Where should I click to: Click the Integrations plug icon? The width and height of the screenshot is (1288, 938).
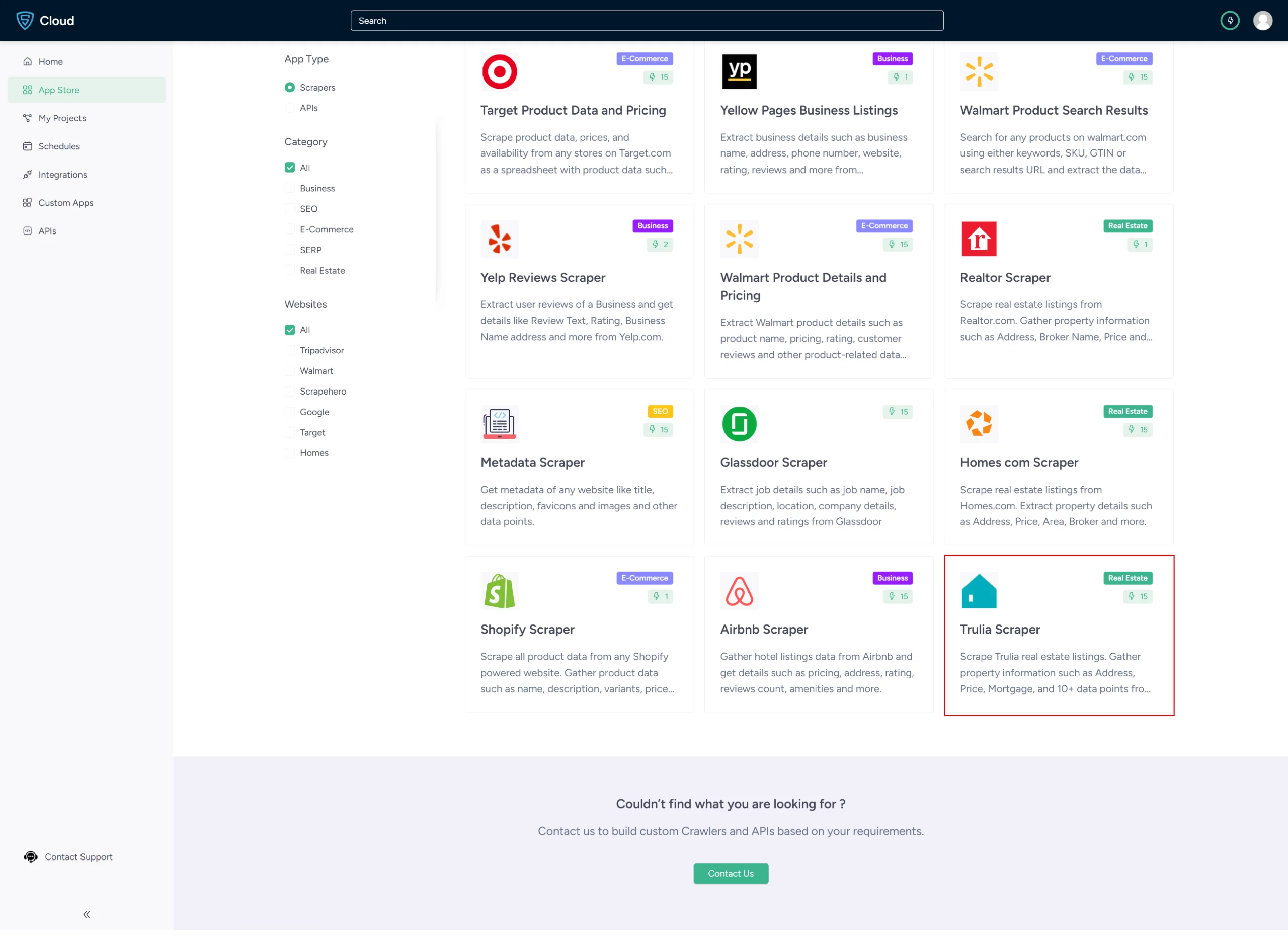(27, 176)
